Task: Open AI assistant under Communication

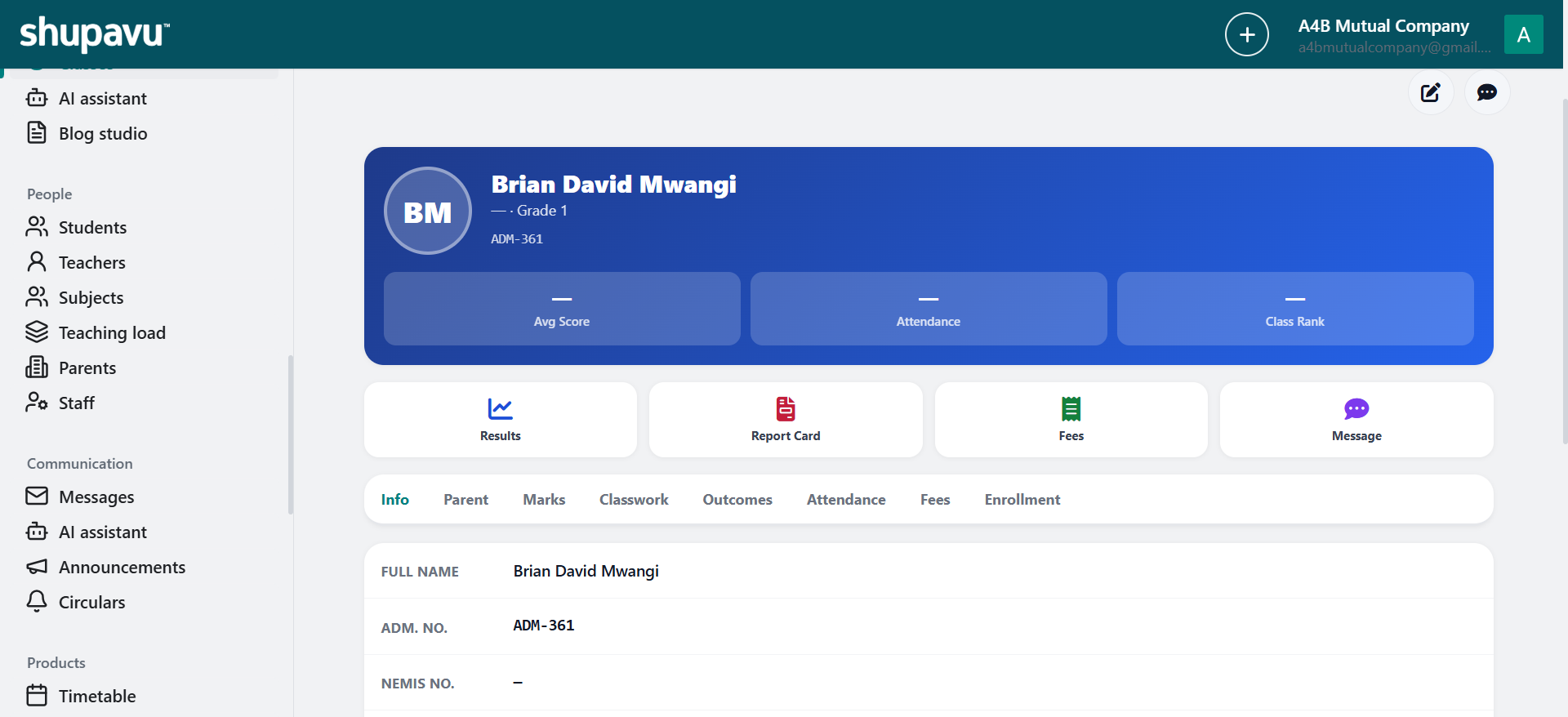Action: point(87,532)
